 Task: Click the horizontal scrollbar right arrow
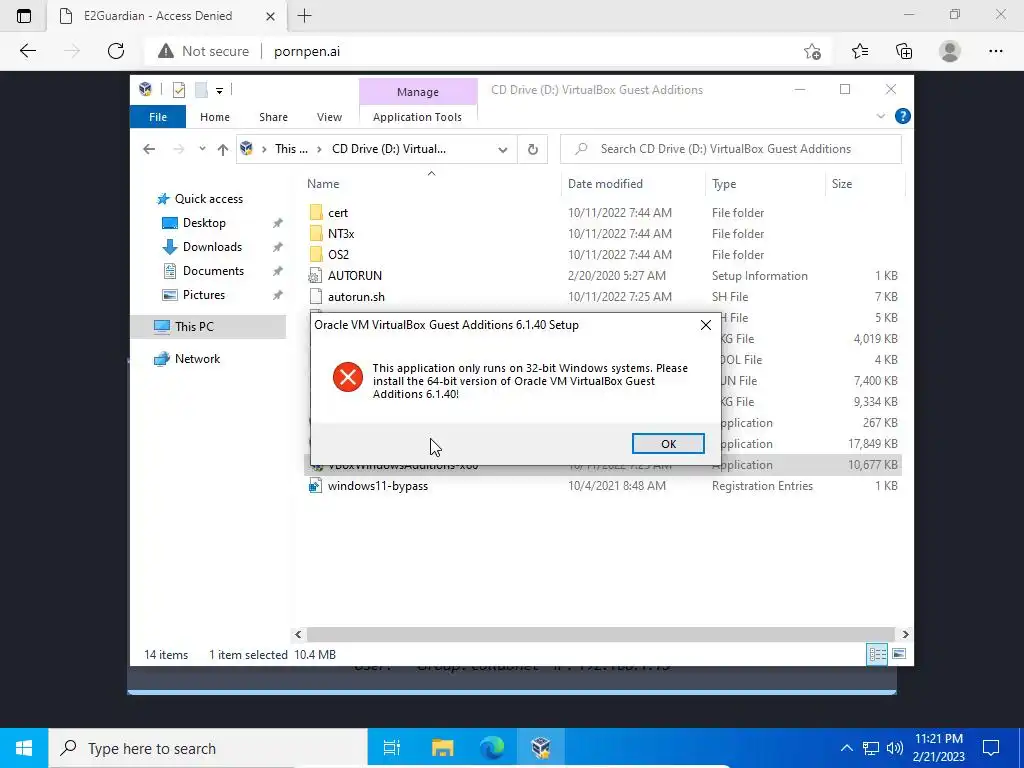tap(905, 634)
